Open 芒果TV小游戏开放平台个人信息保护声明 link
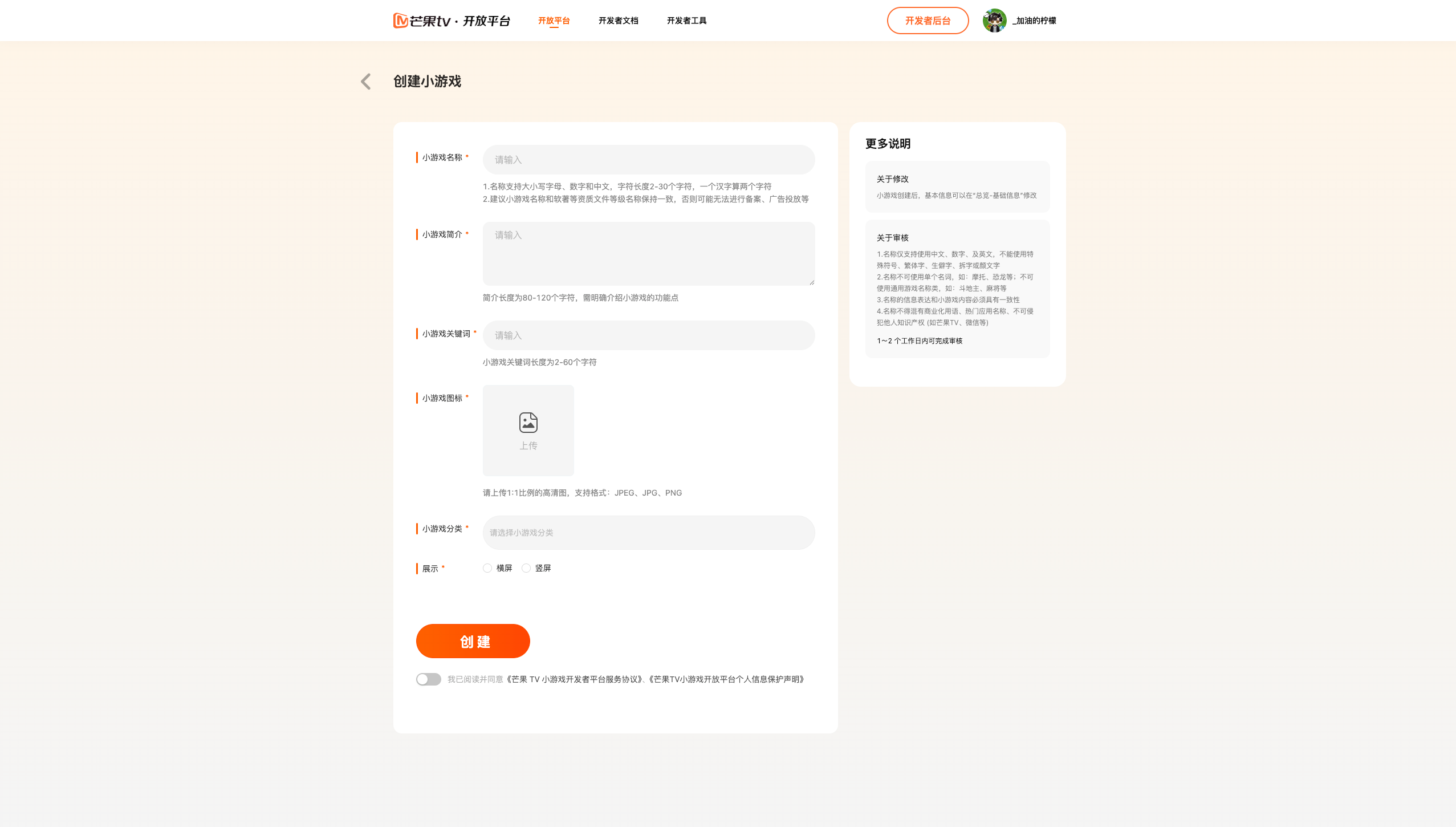Viewport: 1456px width, 827px height. [x=726, y=679]
